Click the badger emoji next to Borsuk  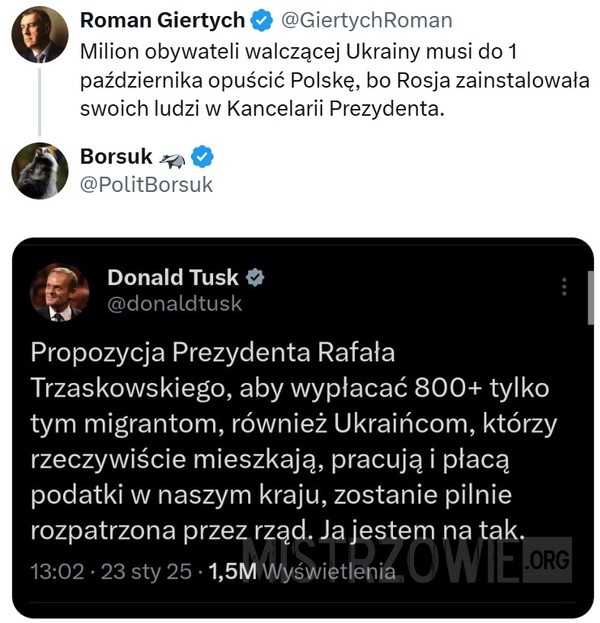point(172,161)
